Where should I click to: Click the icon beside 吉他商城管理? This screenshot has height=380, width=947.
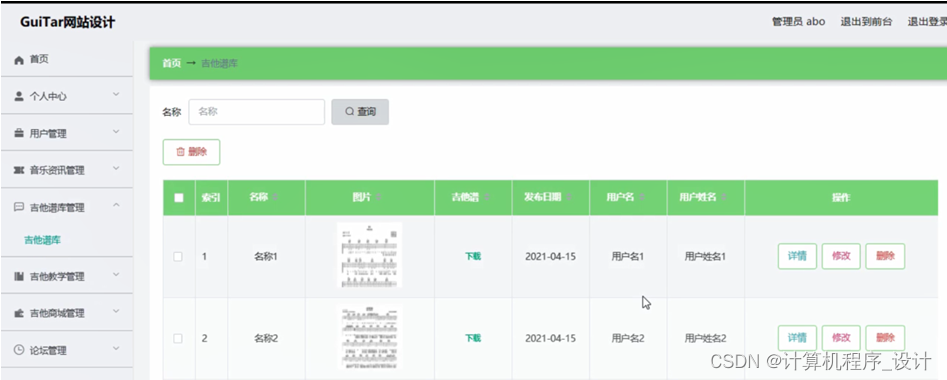[x=19, y=313]
